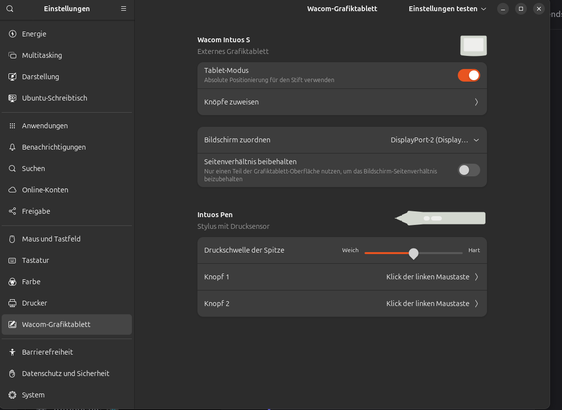Click the Barrierefreiheit accessibility icon
The width and height of the screenshot is (562, 410).
click(13, 352)
